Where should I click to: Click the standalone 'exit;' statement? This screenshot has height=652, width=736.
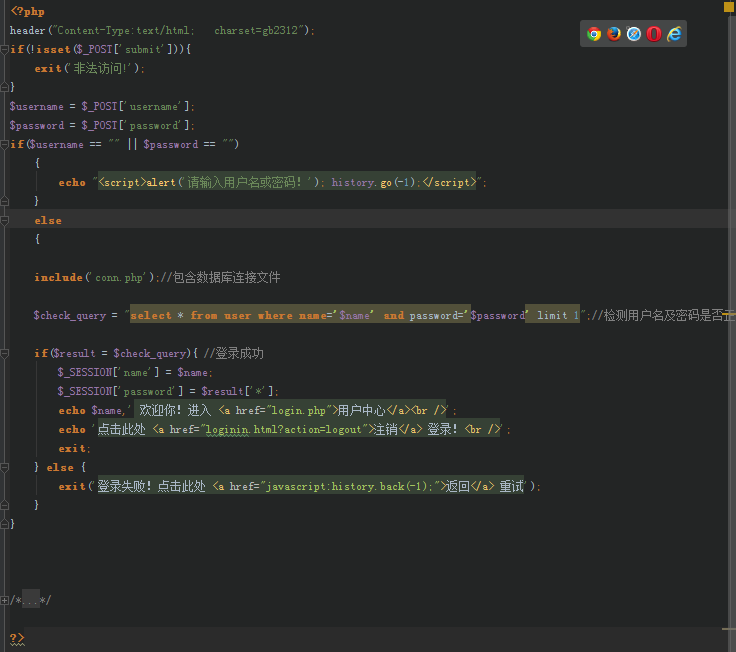point(74,448)
